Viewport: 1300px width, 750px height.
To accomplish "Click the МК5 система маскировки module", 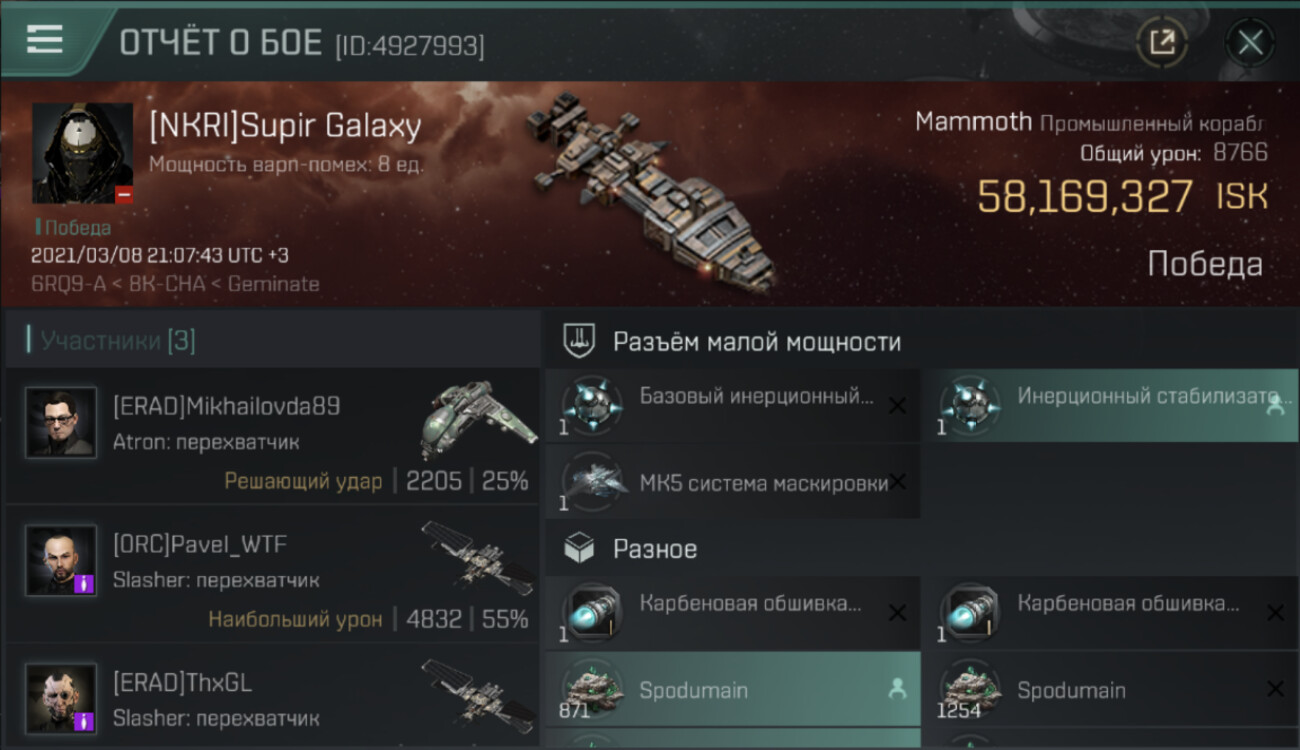I will (x=732, y=482).
